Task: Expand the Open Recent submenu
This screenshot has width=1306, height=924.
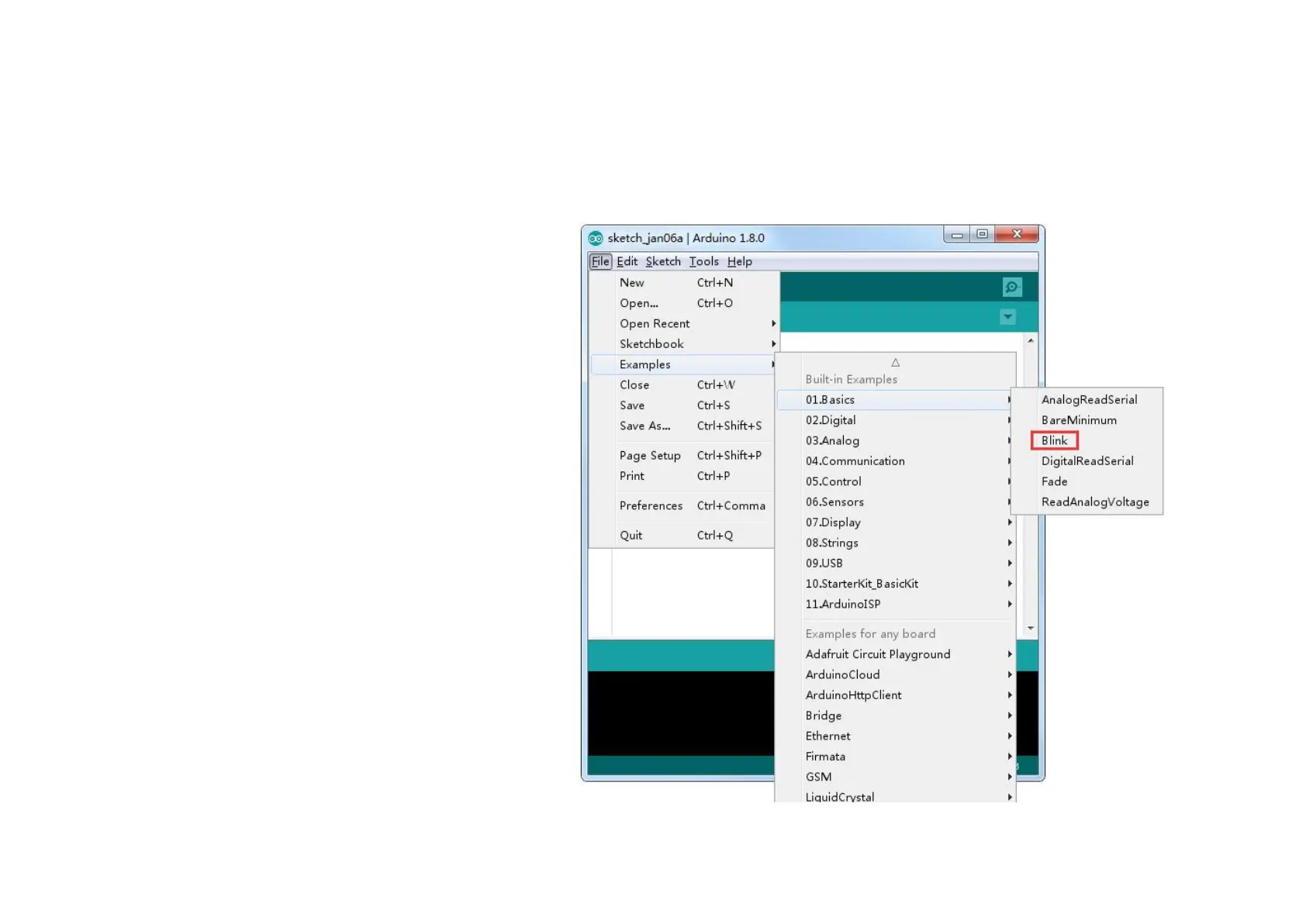Action: pyautogui.click(x=684, y=323)
